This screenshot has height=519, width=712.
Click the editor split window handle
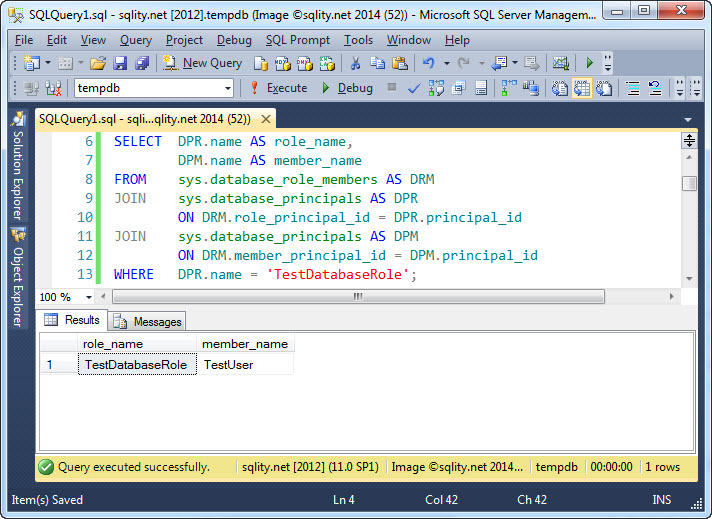pyautogui.click(x=689, y=141)
